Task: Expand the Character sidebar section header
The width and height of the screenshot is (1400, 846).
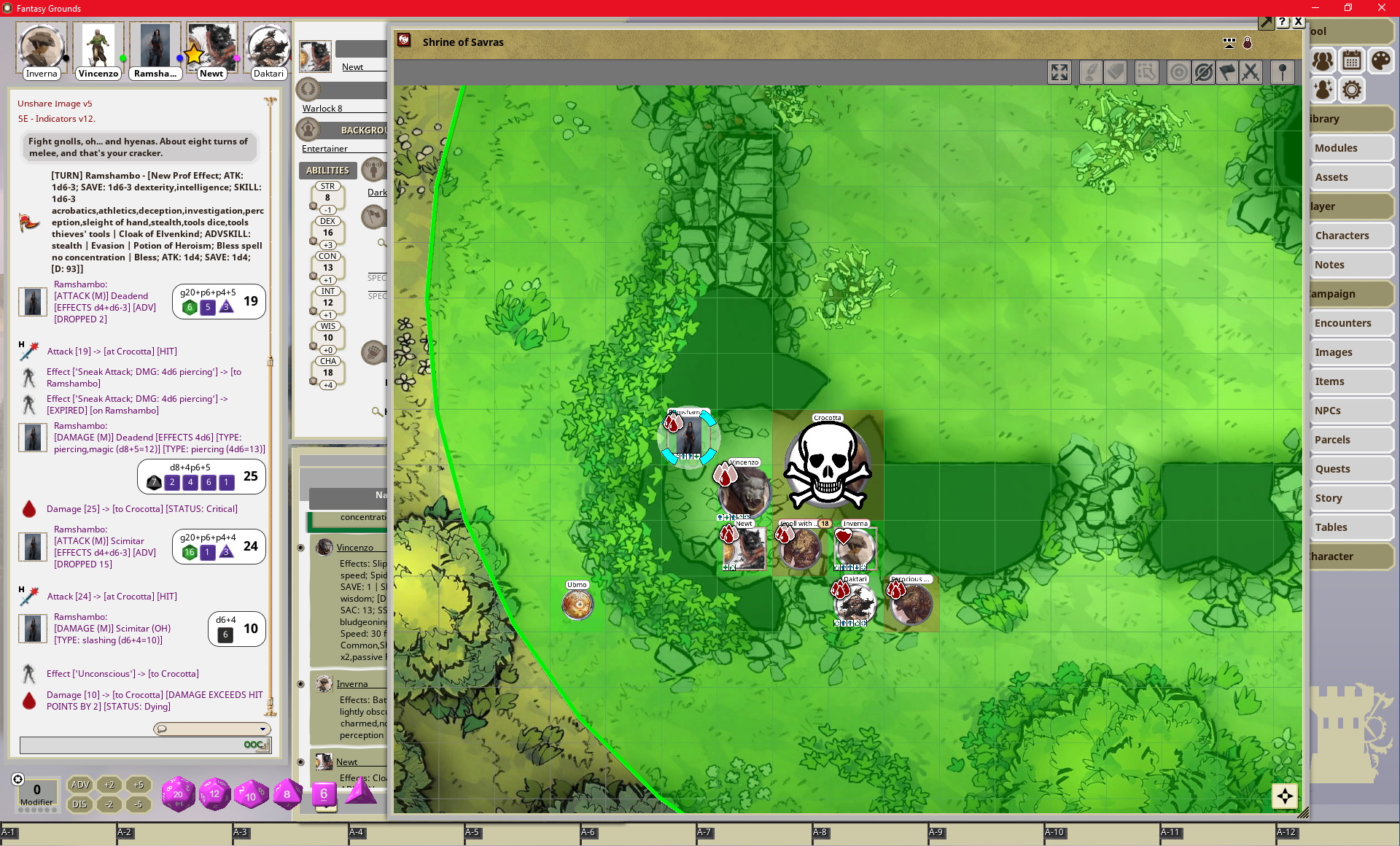Action: pyautogui.click(x=1351, y=556)
